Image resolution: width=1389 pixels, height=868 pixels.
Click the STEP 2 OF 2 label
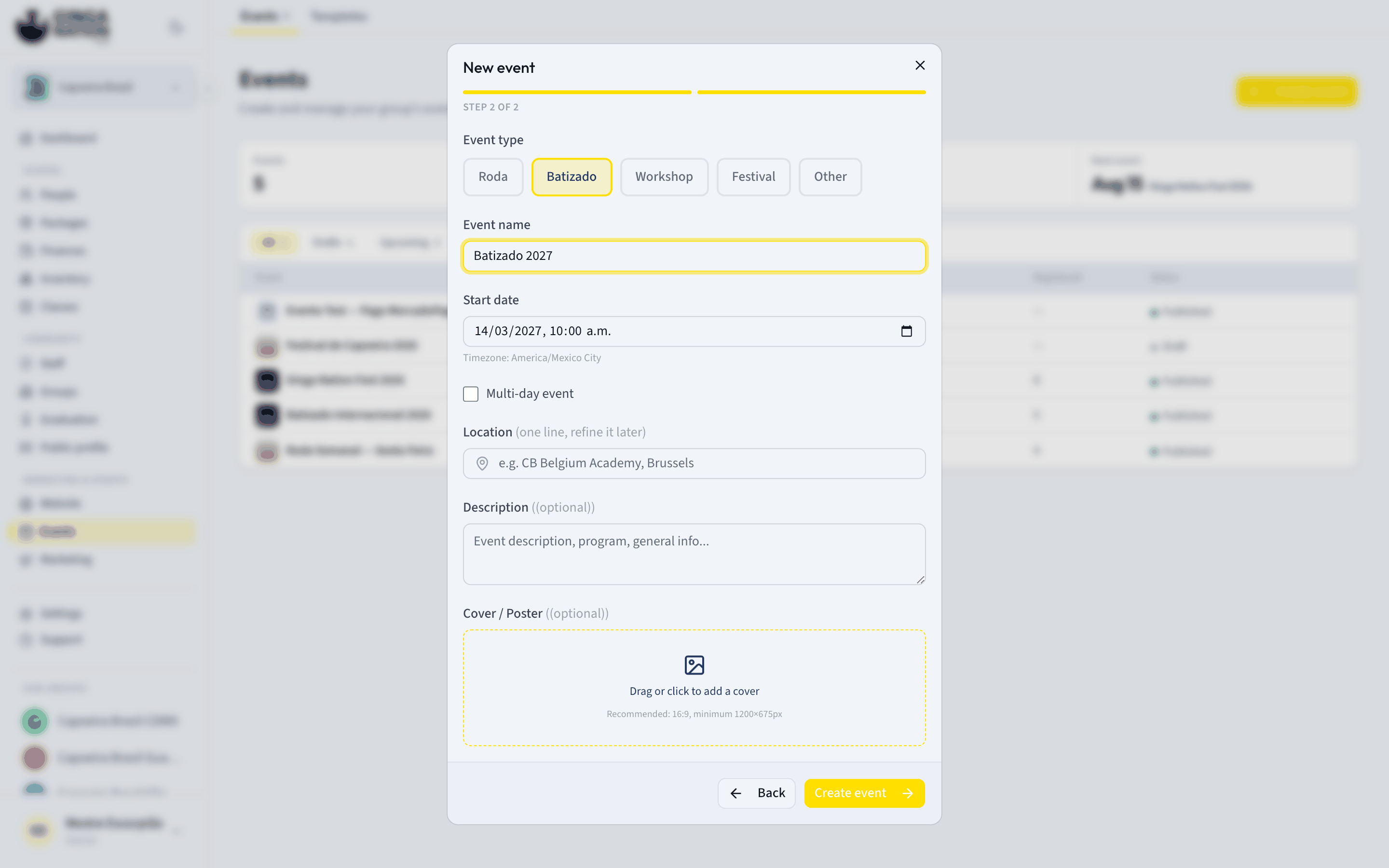pos(491,108)
